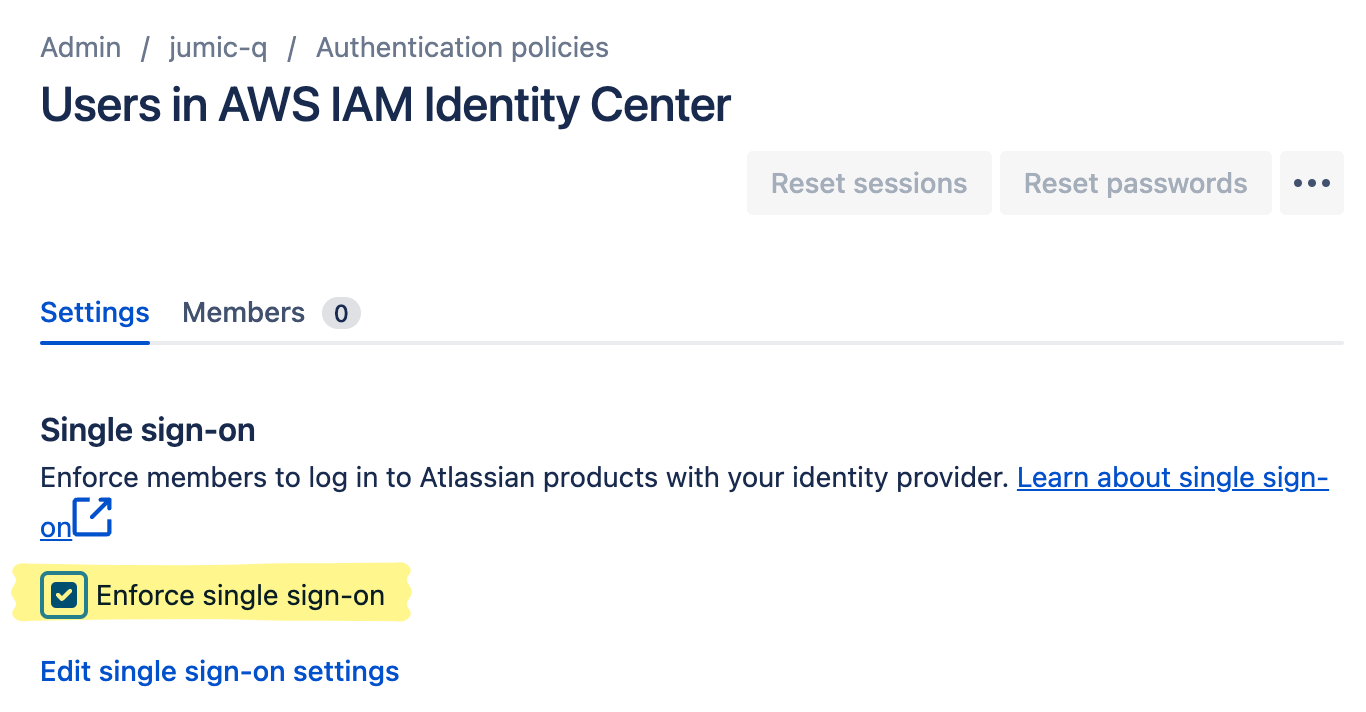Switch to the Settings tab
1366x712 pixels.
(95, 313)
